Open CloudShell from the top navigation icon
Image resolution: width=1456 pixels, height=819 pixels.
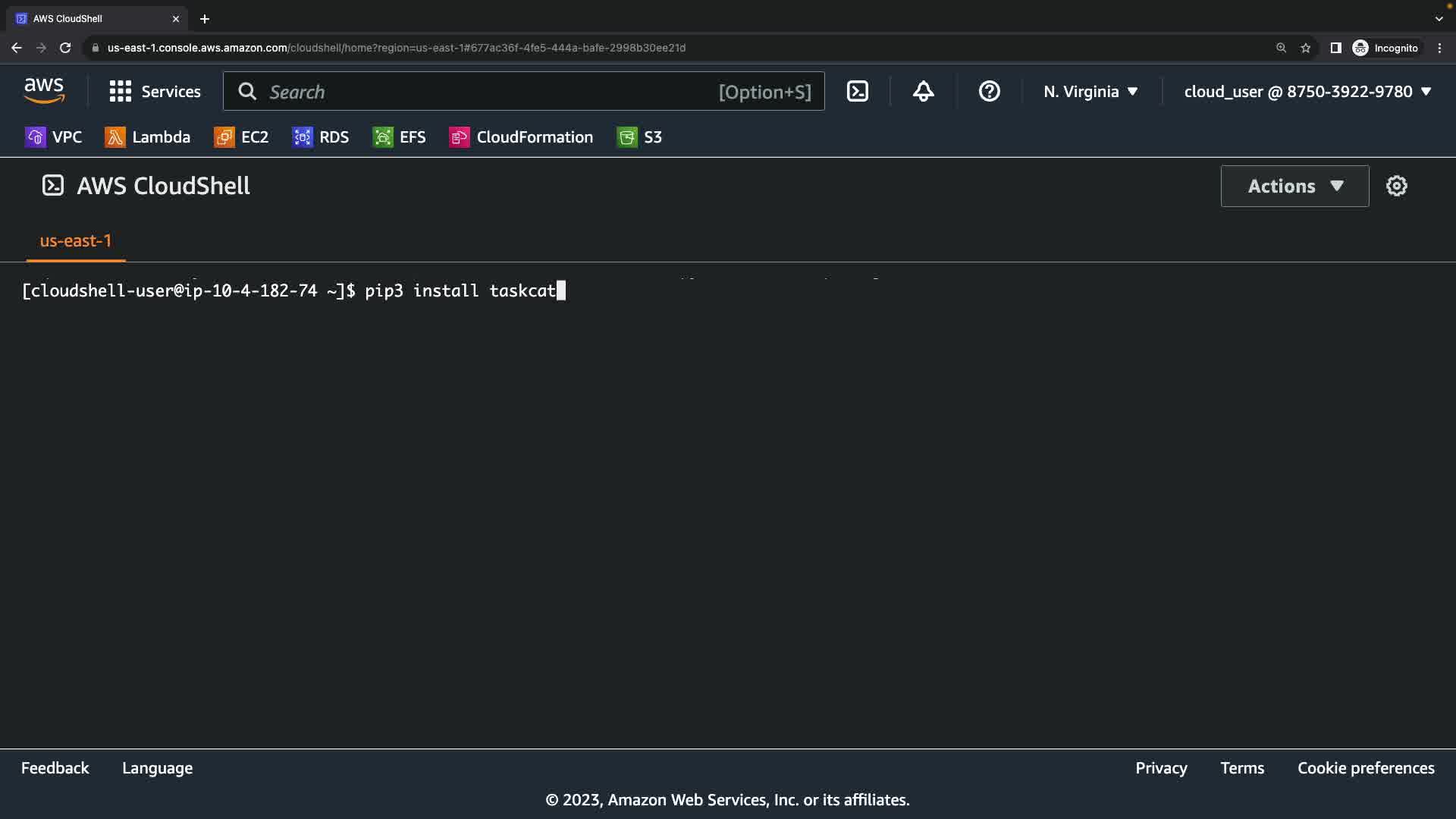click(857, 92)
